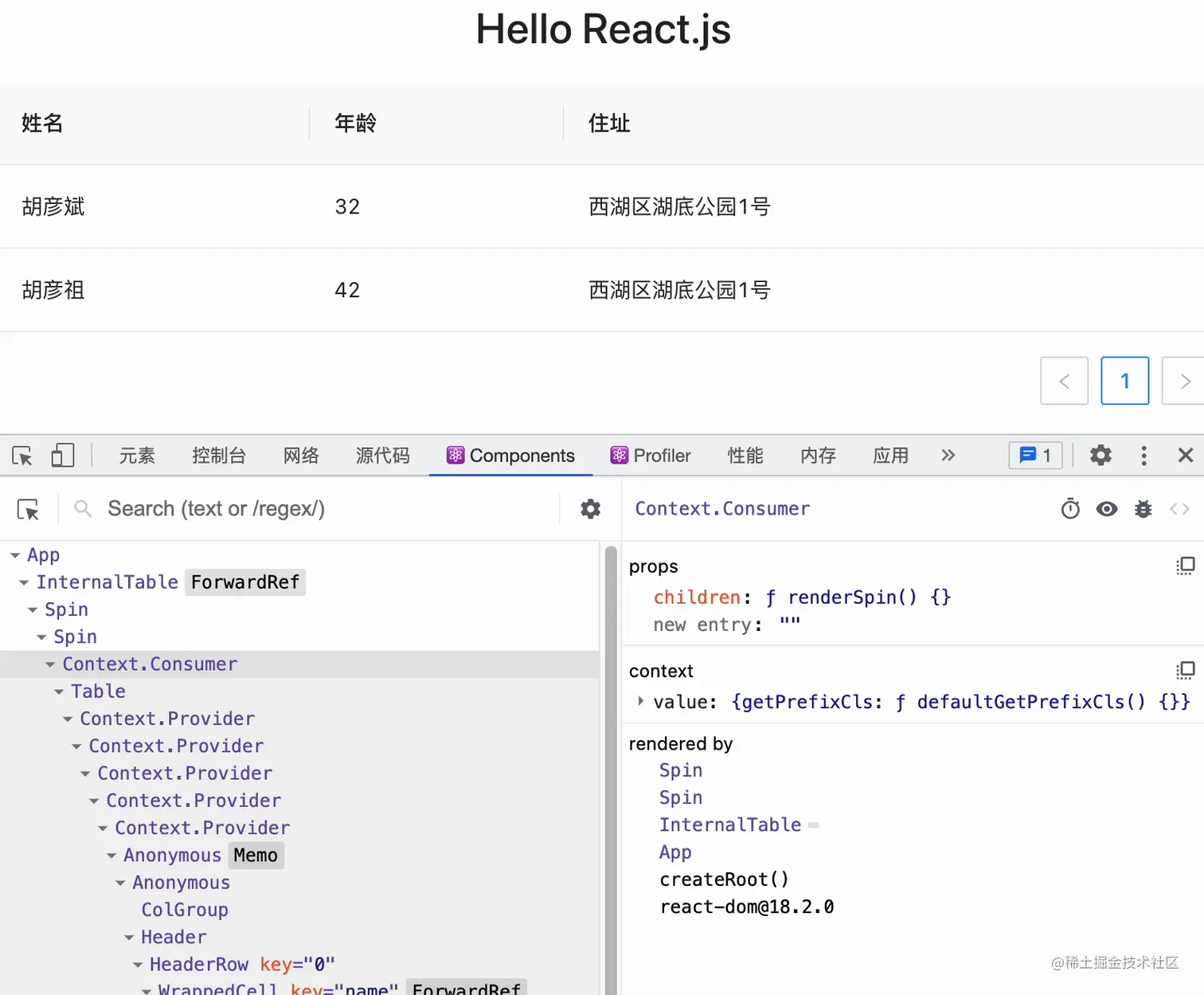Image resolution: width=1204 pixels, height=995 pixels.
Task: Activate React select-component-in-page picker
Action: tap(28, 509)
